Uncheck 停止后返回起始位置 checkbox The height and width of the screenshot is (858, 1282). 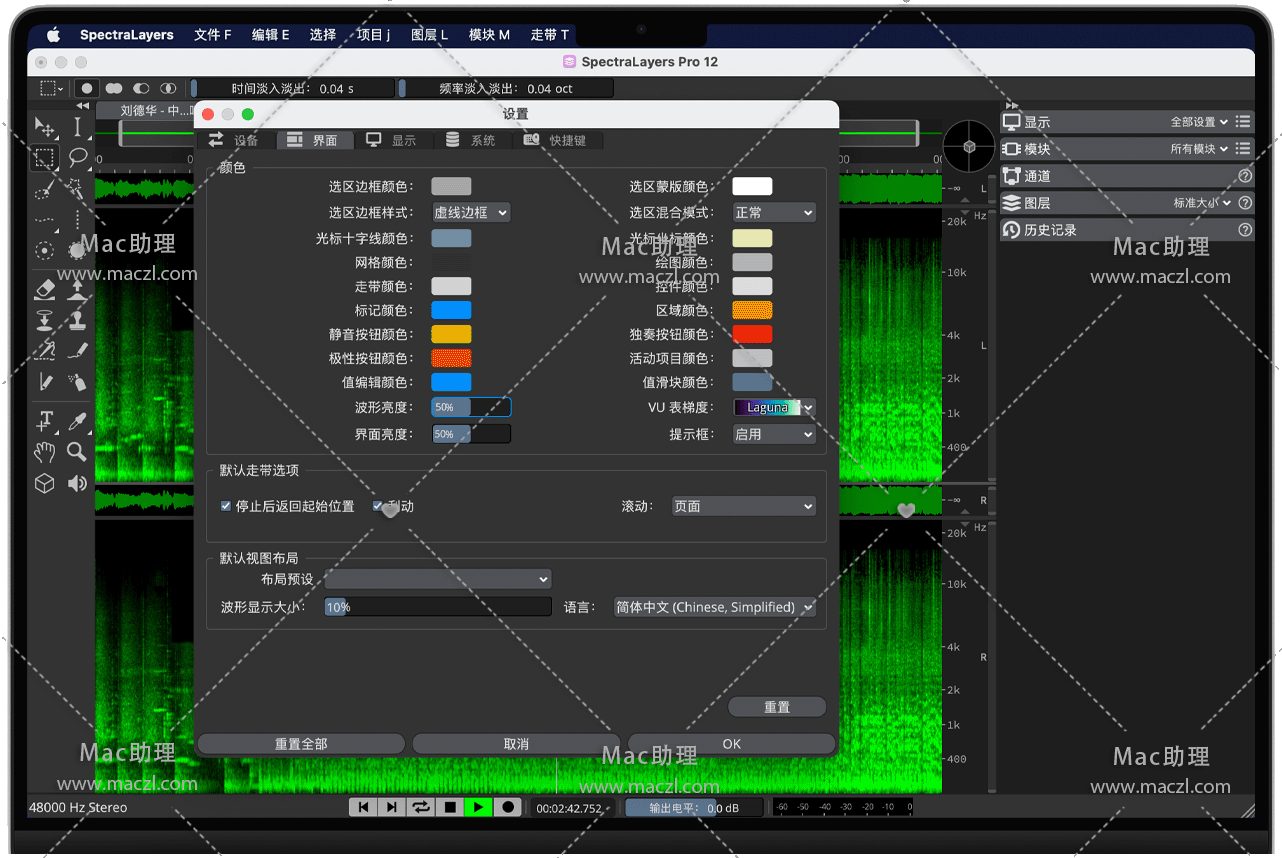coord(226,506)
